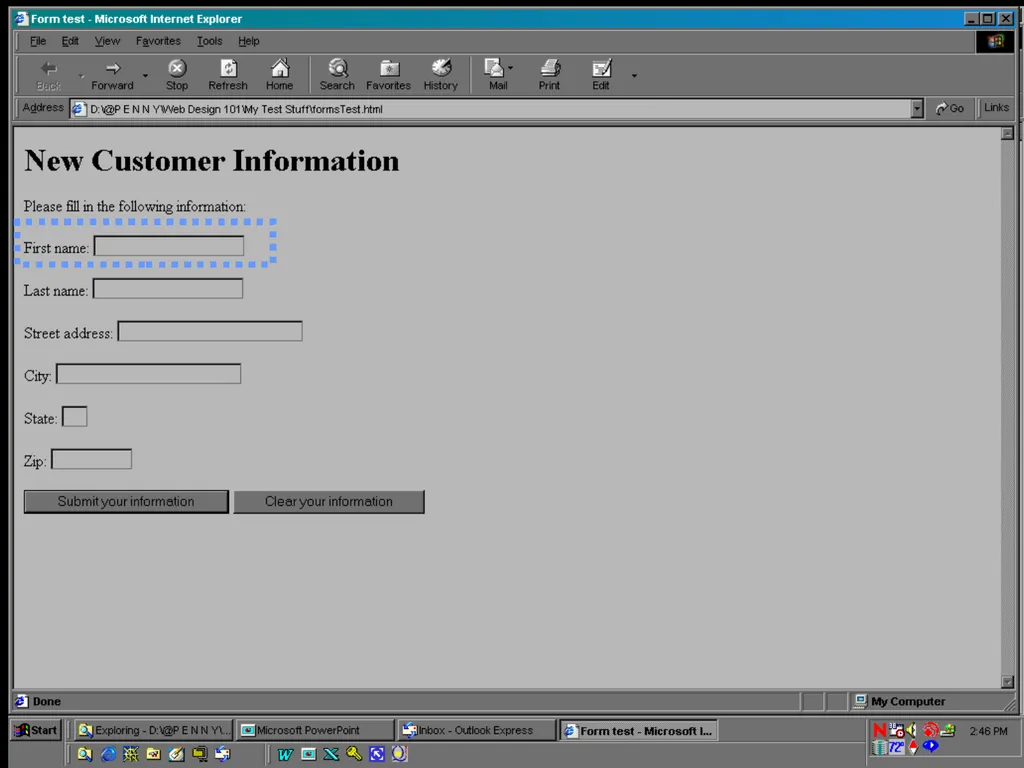Click the IE icon in title bar
The width and height of the screenshot is (1024, 768).
point(22,18)
